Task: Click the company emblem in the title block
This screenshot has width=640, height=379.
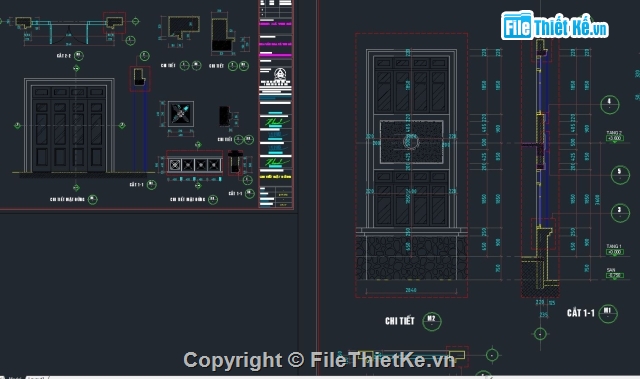Action: [280, 74]
